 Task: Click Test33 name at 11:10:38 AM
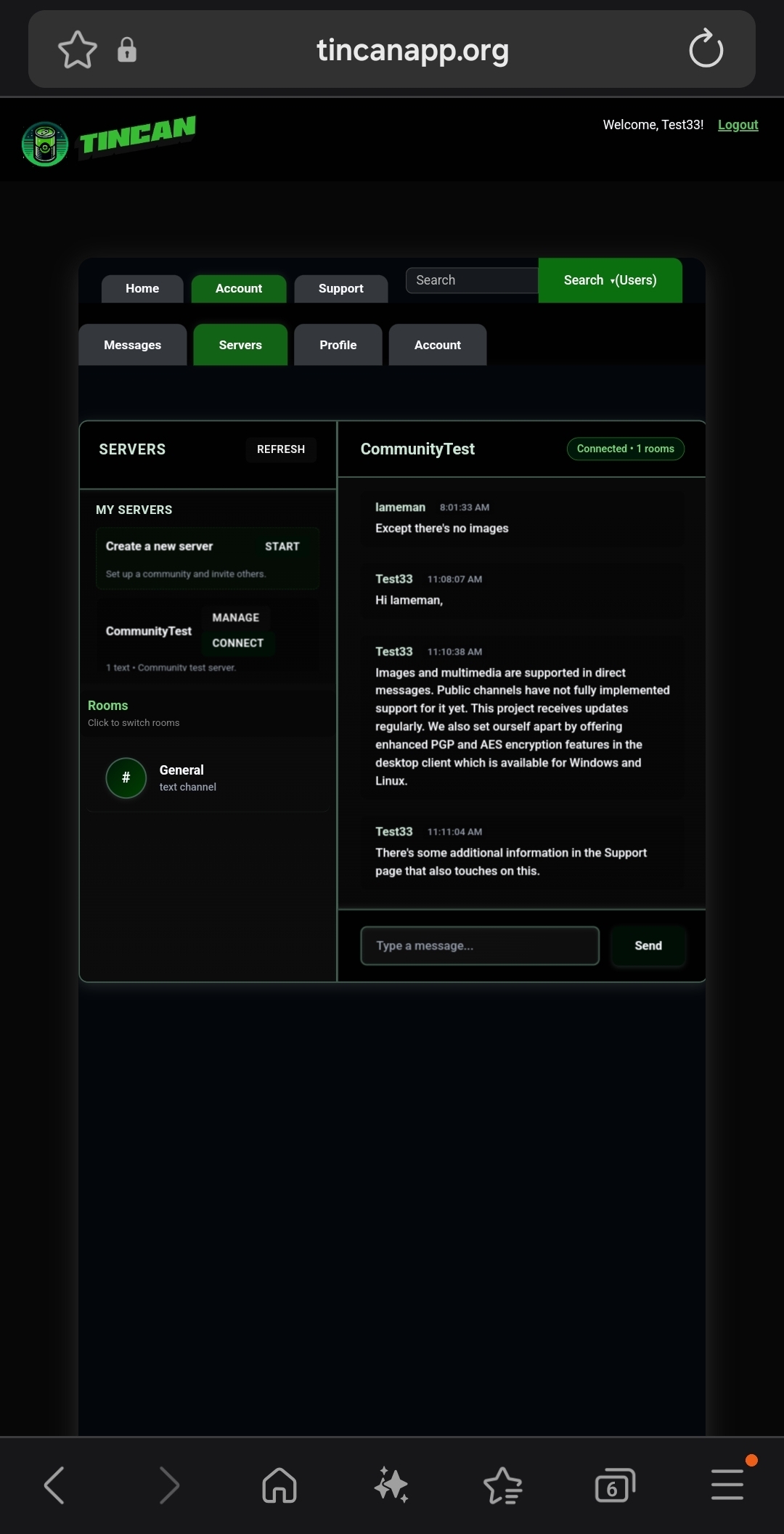393,652
